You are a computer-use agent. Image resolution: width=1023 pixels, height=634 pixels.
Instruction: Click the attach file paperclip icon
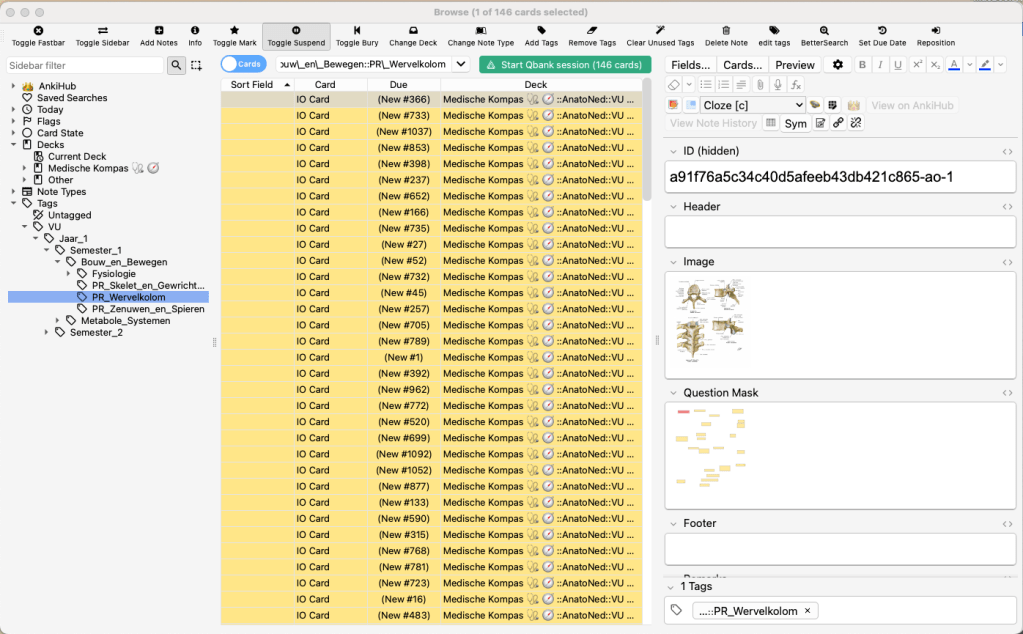[x=760, y=85]
